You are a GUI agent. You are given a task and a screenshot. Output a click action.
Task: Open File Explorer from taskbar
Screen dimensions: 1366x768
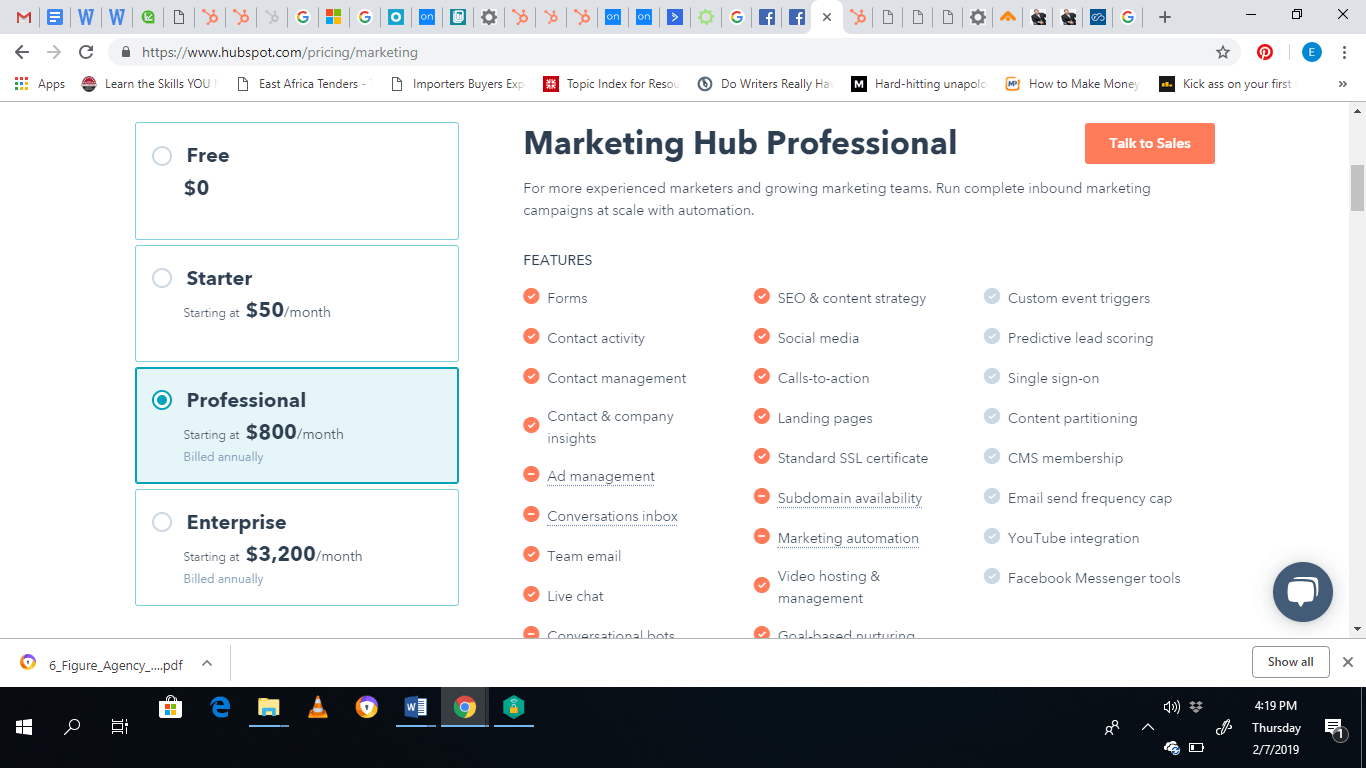click(269, 708)
